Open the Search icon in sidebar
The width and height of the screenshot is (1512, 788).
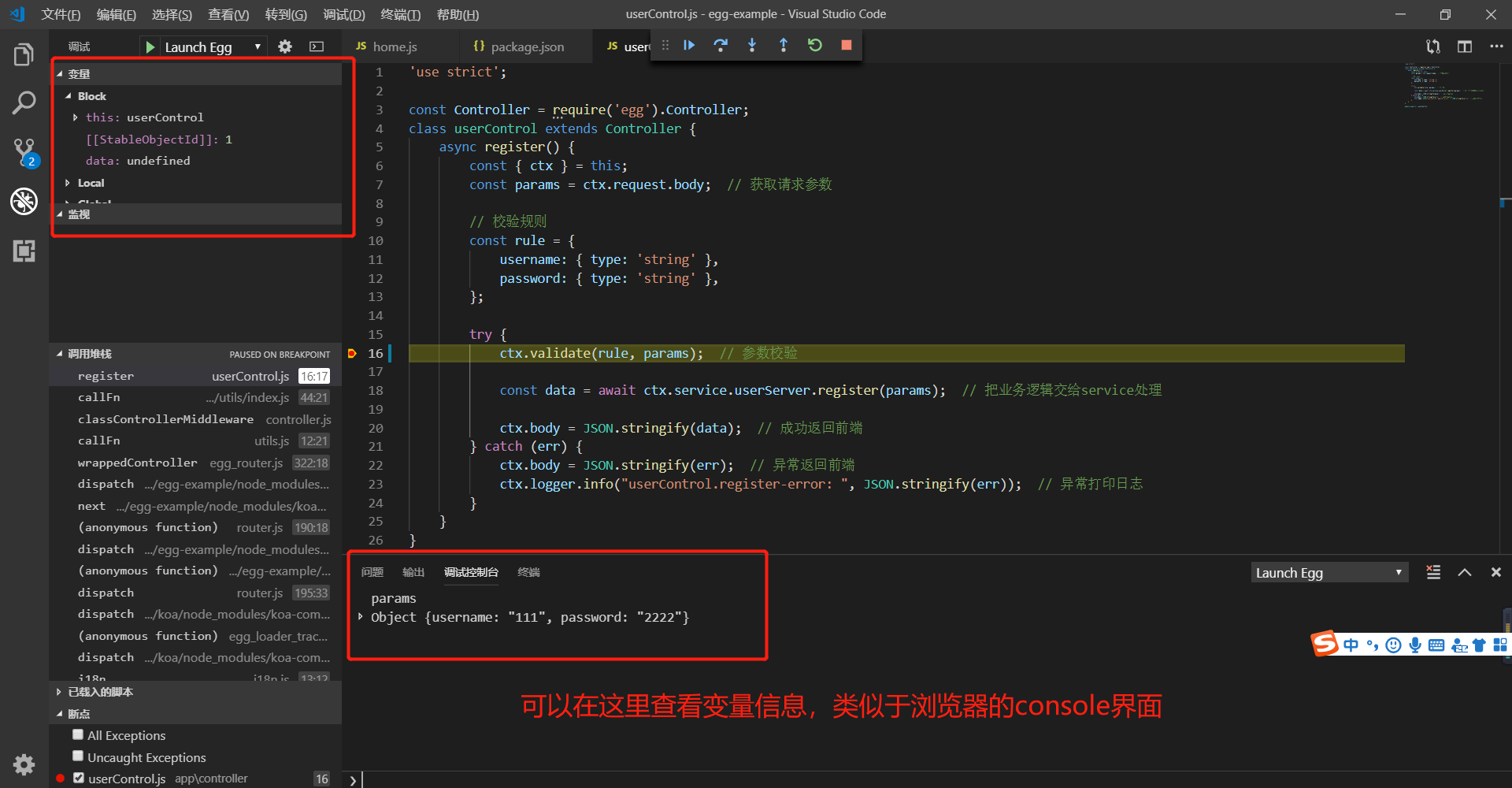tap(24, 102)
